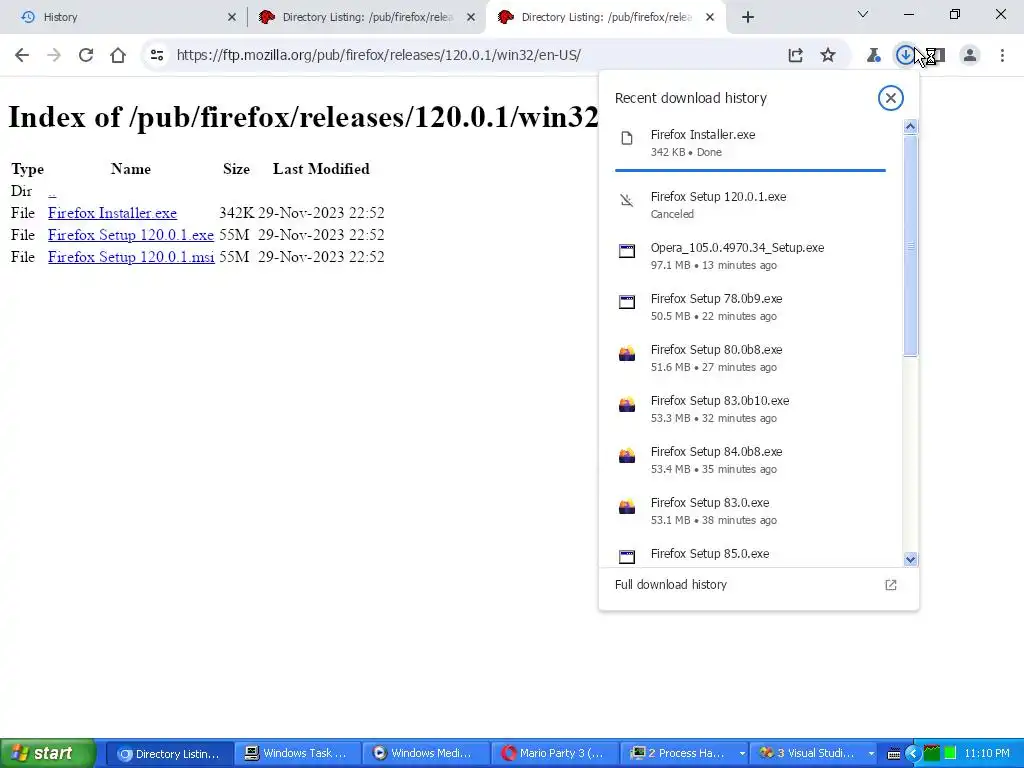Open the Windows start menu
Image resolution: width=1024 pixels, height=768 pixels.
[x=48, y=753]
